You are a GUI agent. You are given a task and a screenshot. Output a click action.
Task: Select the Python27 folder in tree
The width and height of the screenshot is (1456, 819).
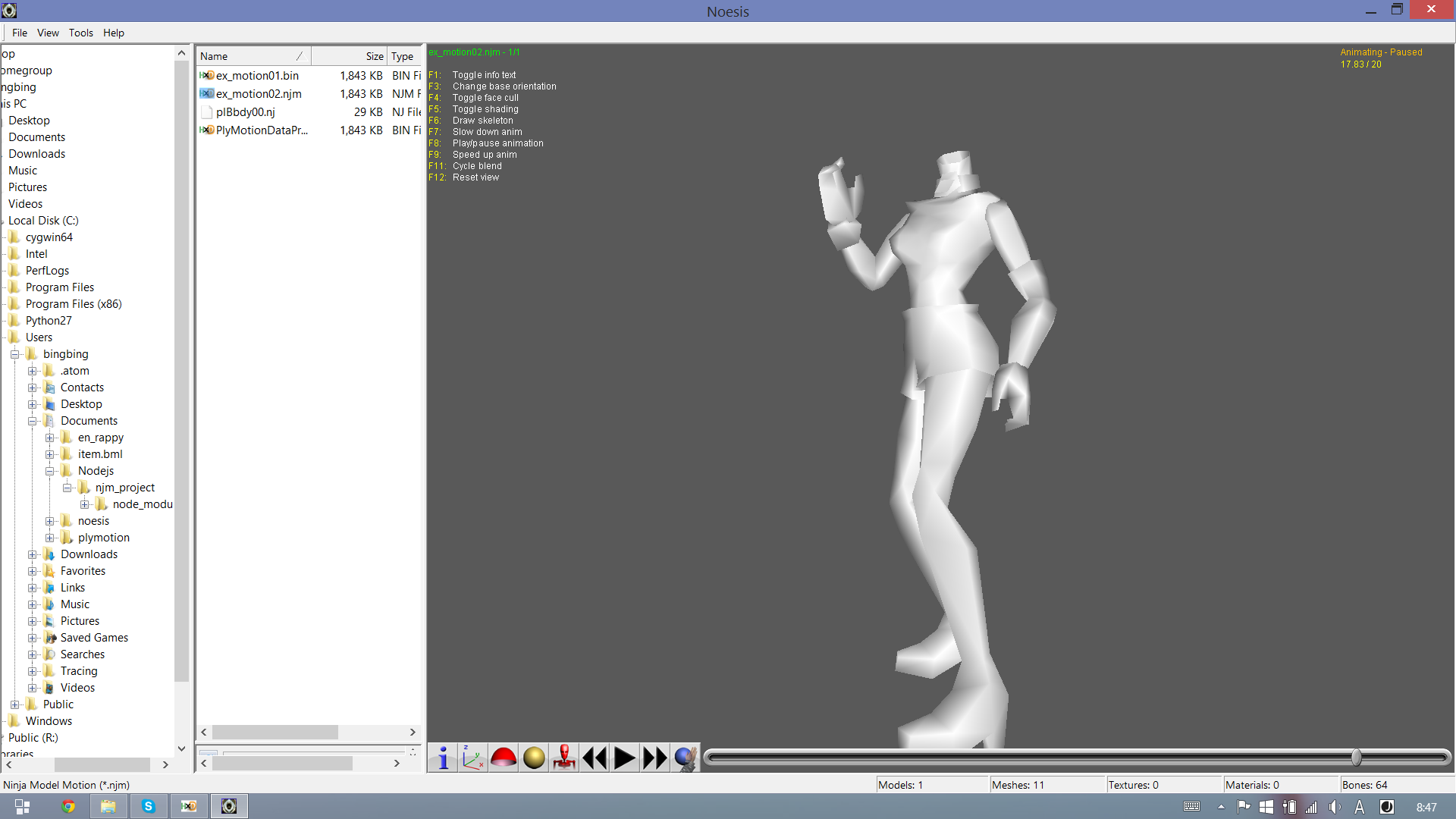(49, 321)
